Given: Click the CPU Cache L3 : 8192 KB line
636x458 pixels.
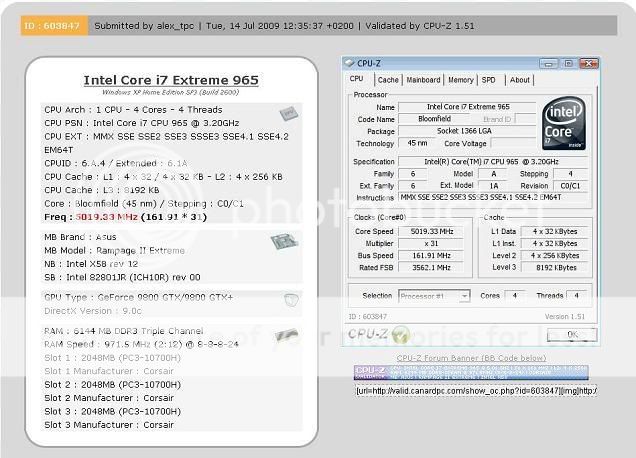Looking at the screenshot, I should tap(101, 190).
